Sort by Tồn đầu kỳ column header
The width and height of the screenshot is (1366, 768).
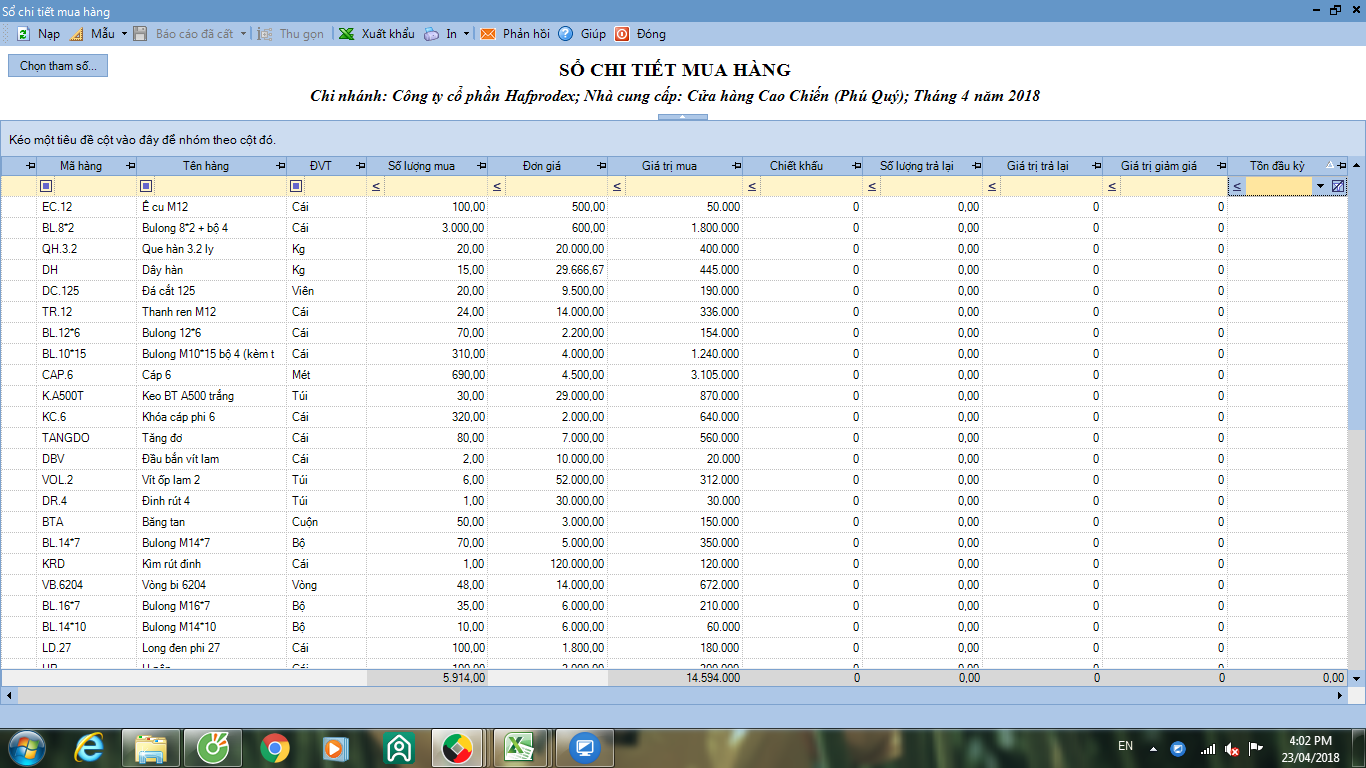1277,166
